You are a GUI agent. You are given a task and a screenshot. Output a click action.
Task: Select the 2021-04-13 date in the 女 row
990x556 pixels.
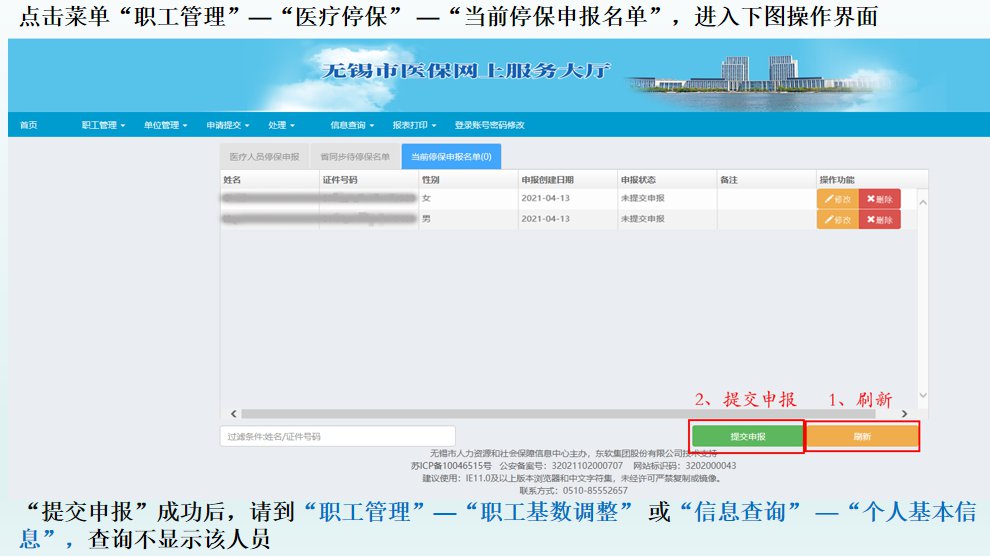point(546,198)
